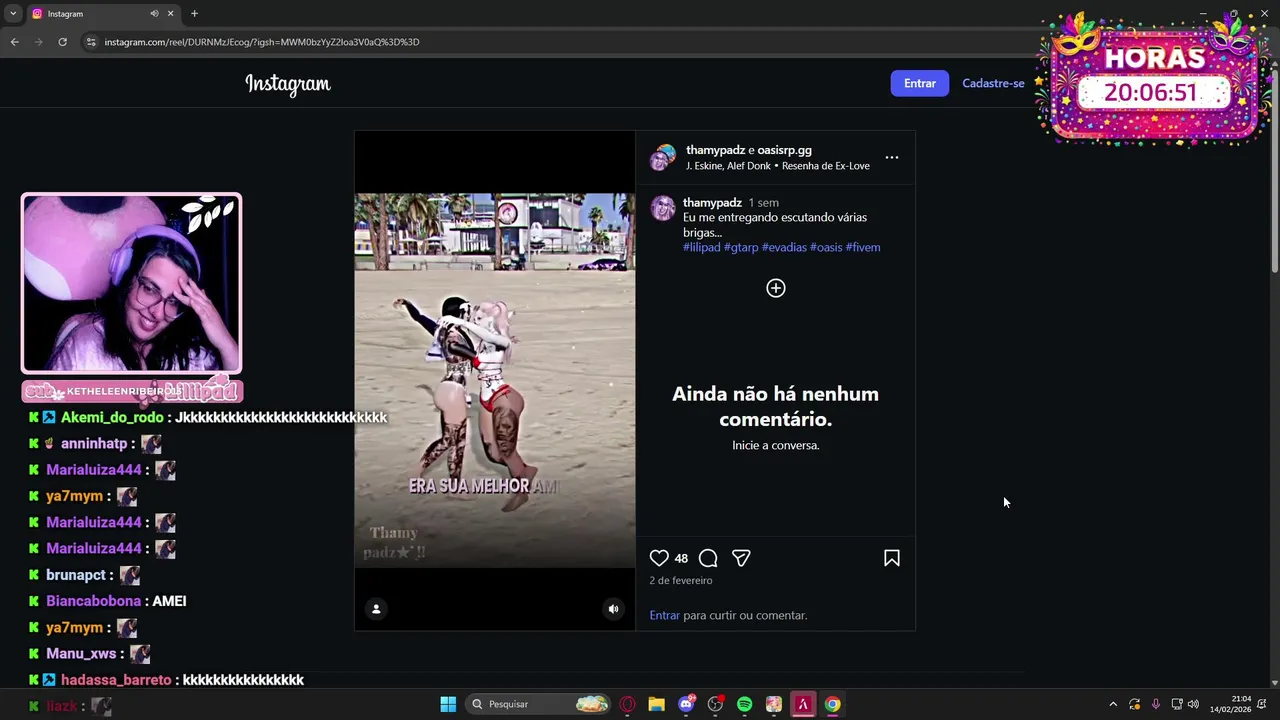Open oasisrp.gg profile link
This screenshot has height=720, width=1280.
784,150
